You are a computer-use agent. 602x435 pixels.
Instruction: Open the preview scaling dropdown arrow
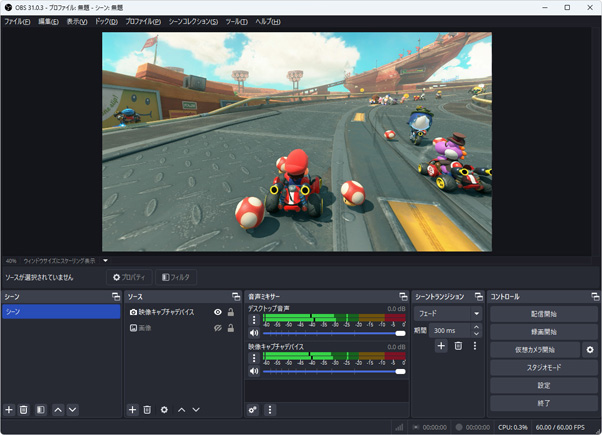click(x=105, y=261)
